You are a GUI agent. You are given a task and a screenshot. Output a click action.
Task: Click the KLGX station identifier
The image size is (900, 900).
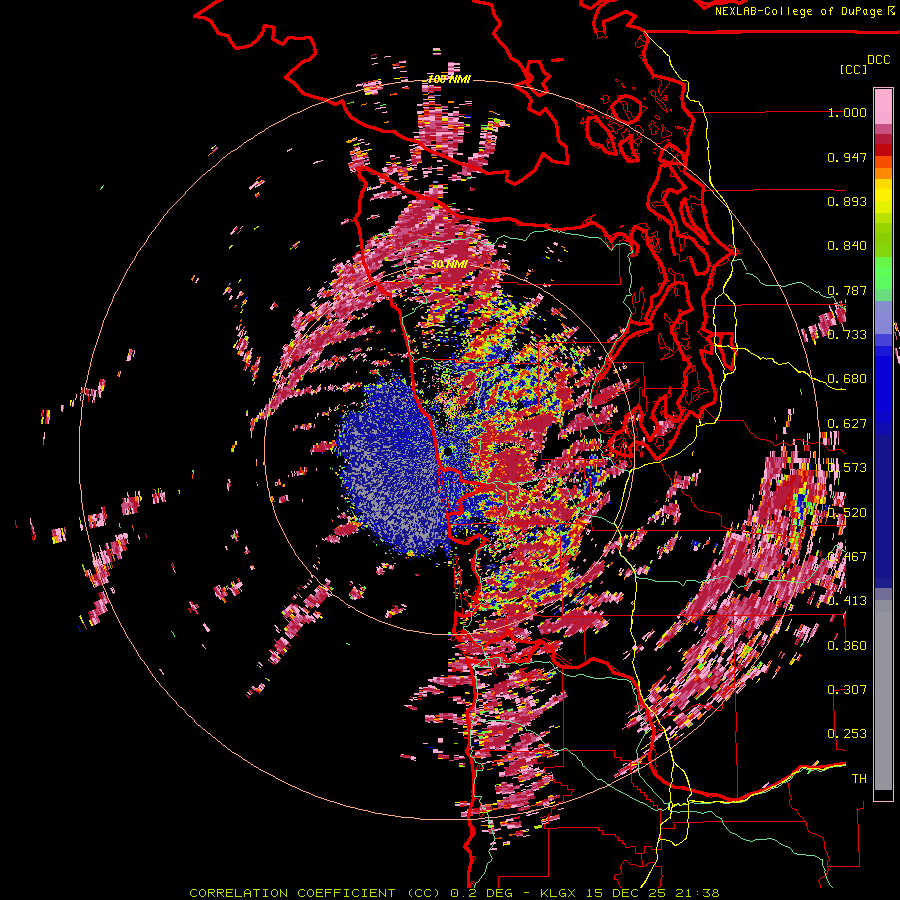tap(558, 893)
